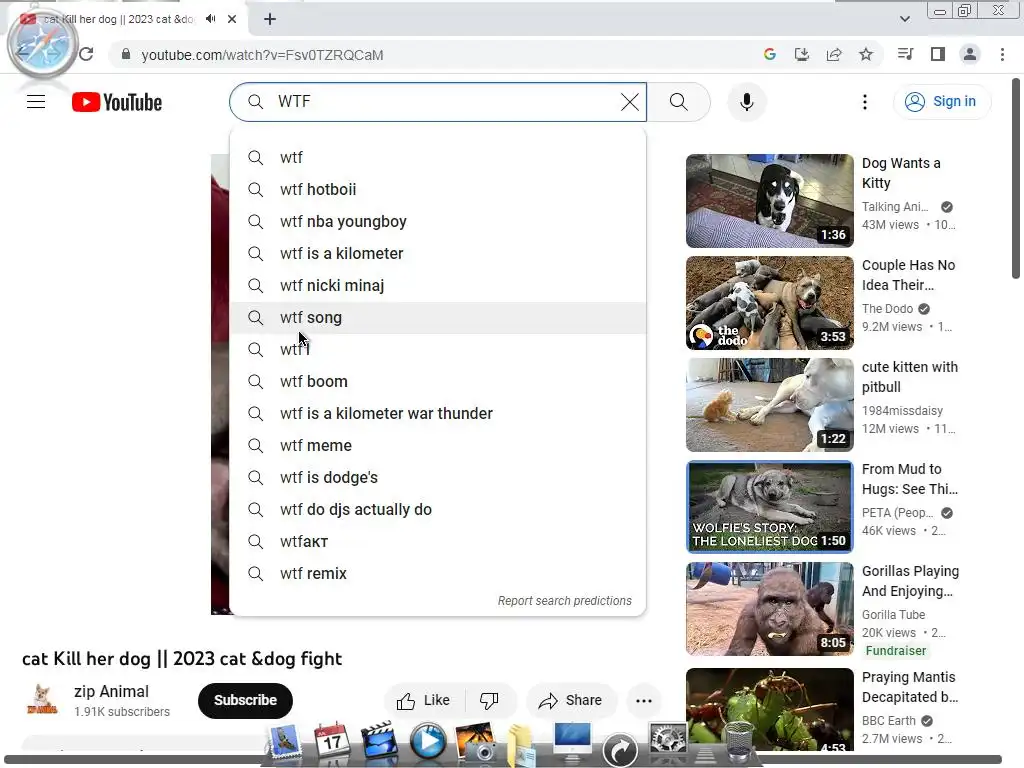Open The Dodo channel name
Image resolution: width=1024 pixels, height=768 pixels.
click(887, 308)
